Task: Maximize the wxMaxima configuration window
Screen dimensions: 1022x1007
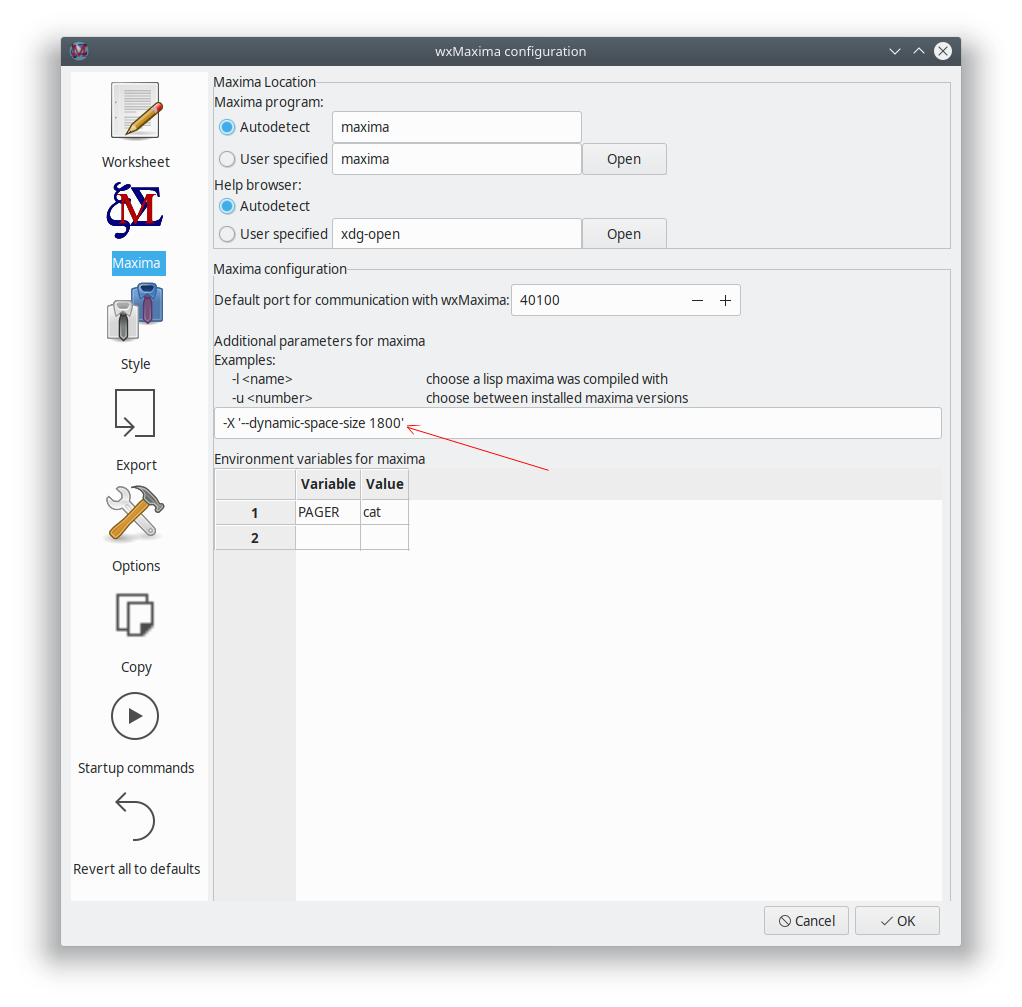Action: 919,51
